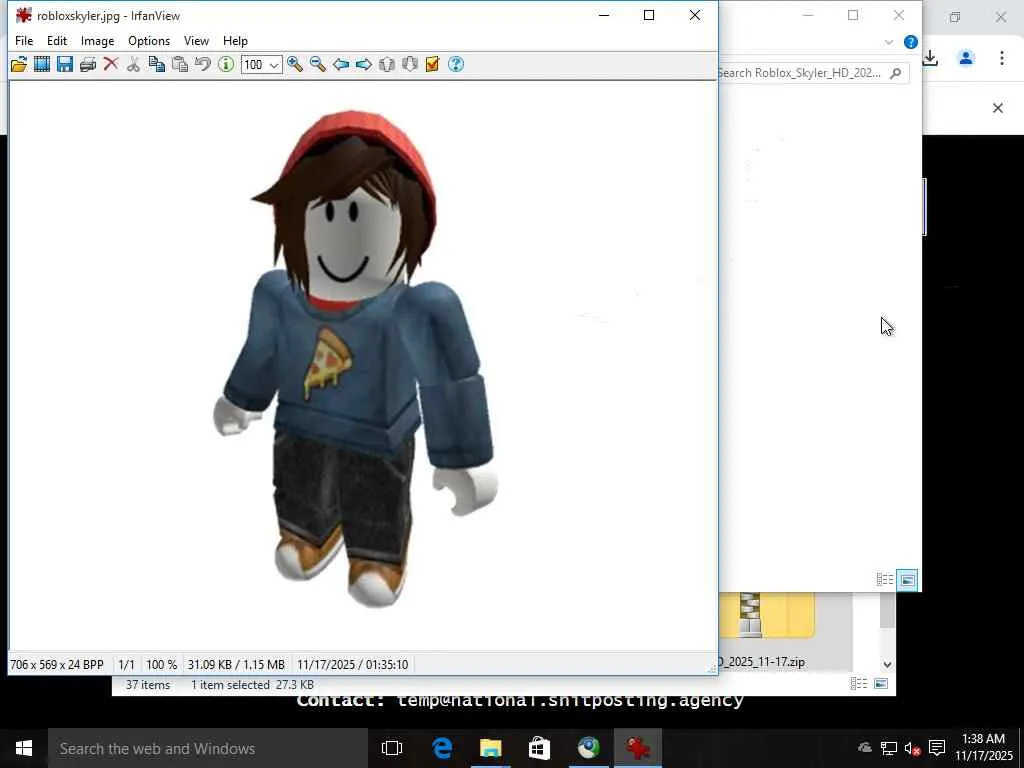This screenshot has height=768, width=1024.
Task: Click the Search the web and Windows box
Action: pos(208,748)
